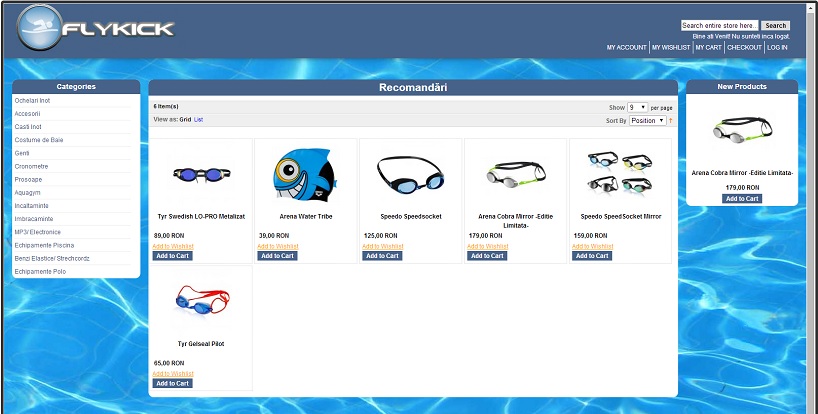Add Tyr Gelseal Pilot to wishlist
The height and width of the screenshot is (414, 818).
coord(173,374)
